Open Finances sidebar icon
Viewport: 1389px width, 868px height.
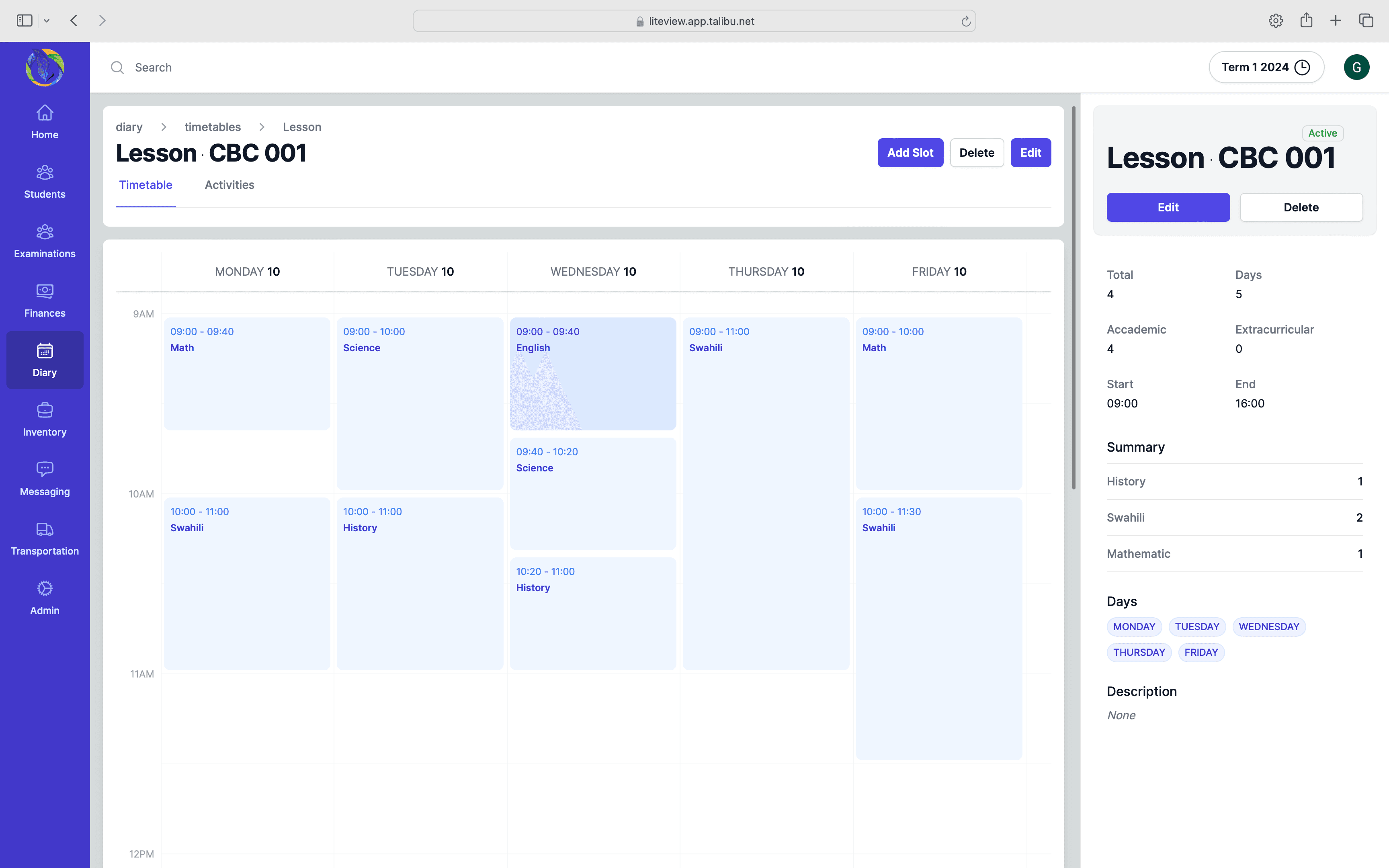pyautogui.click(x=45, y=291)
